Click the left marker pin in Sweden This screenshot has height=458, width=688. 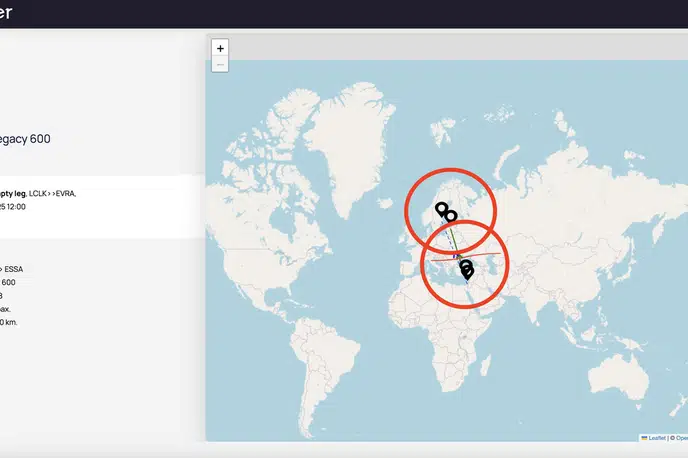click(x=441, y=209)
